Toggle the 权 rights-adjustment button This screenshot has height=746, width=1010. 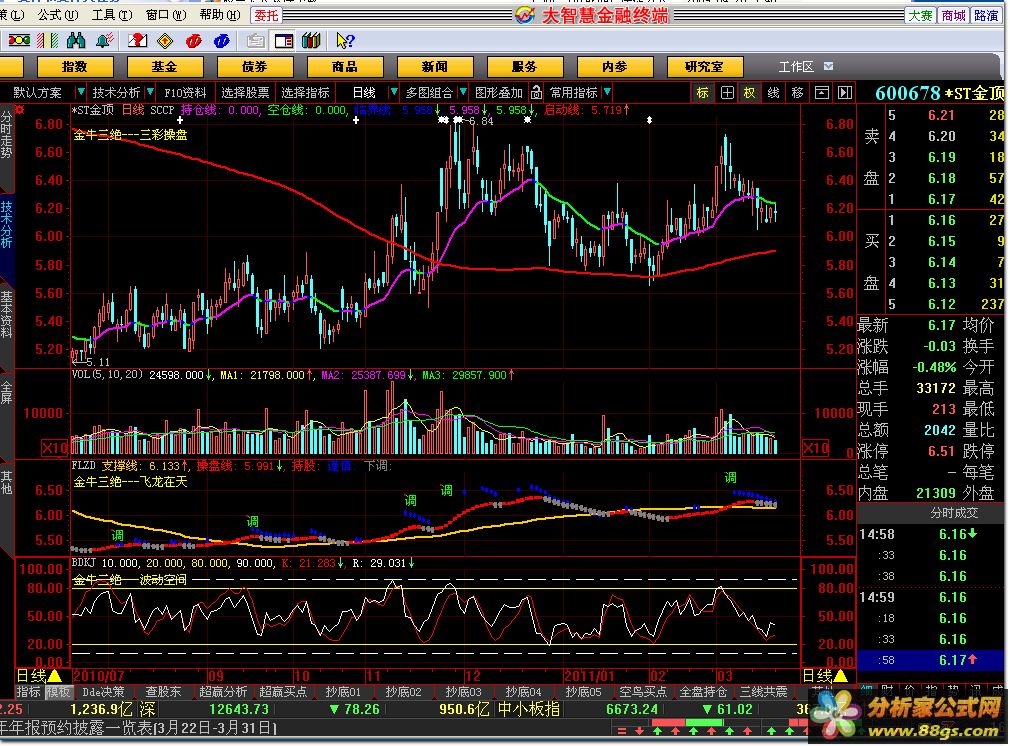click(x=749, y=92)
